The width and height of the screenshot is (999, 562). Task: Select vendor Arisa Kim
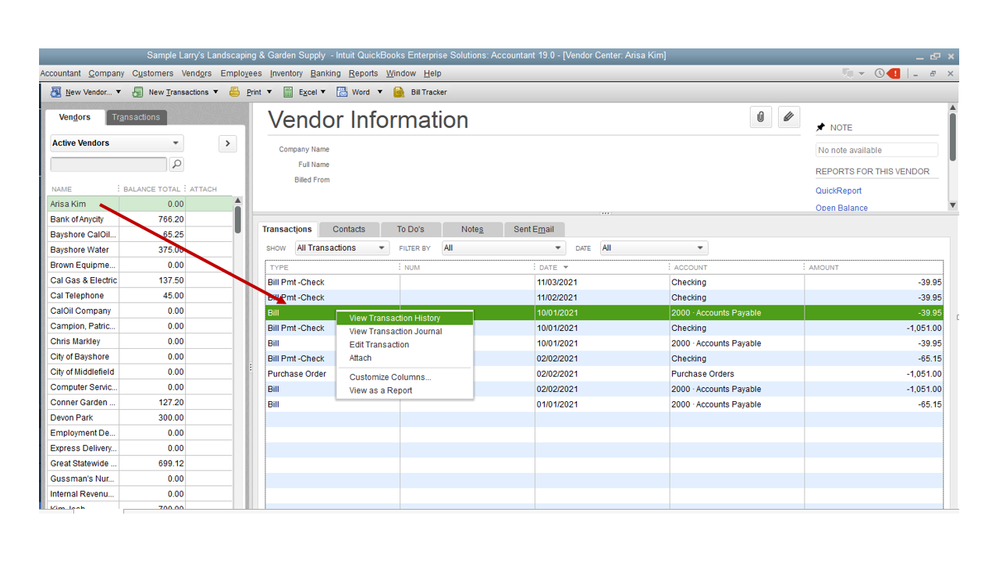coord(140,204)
